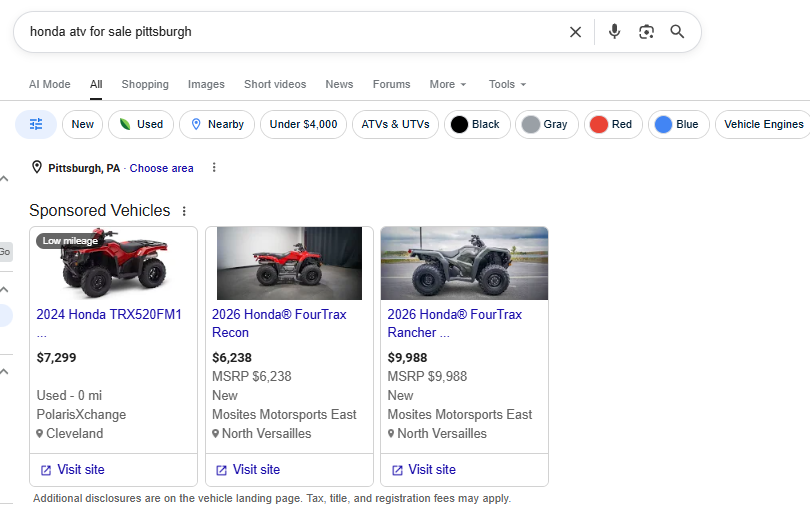The width and height of the screenshot is (810, 511).
Task: Click the $7,299 price
Action: [56, 358]
